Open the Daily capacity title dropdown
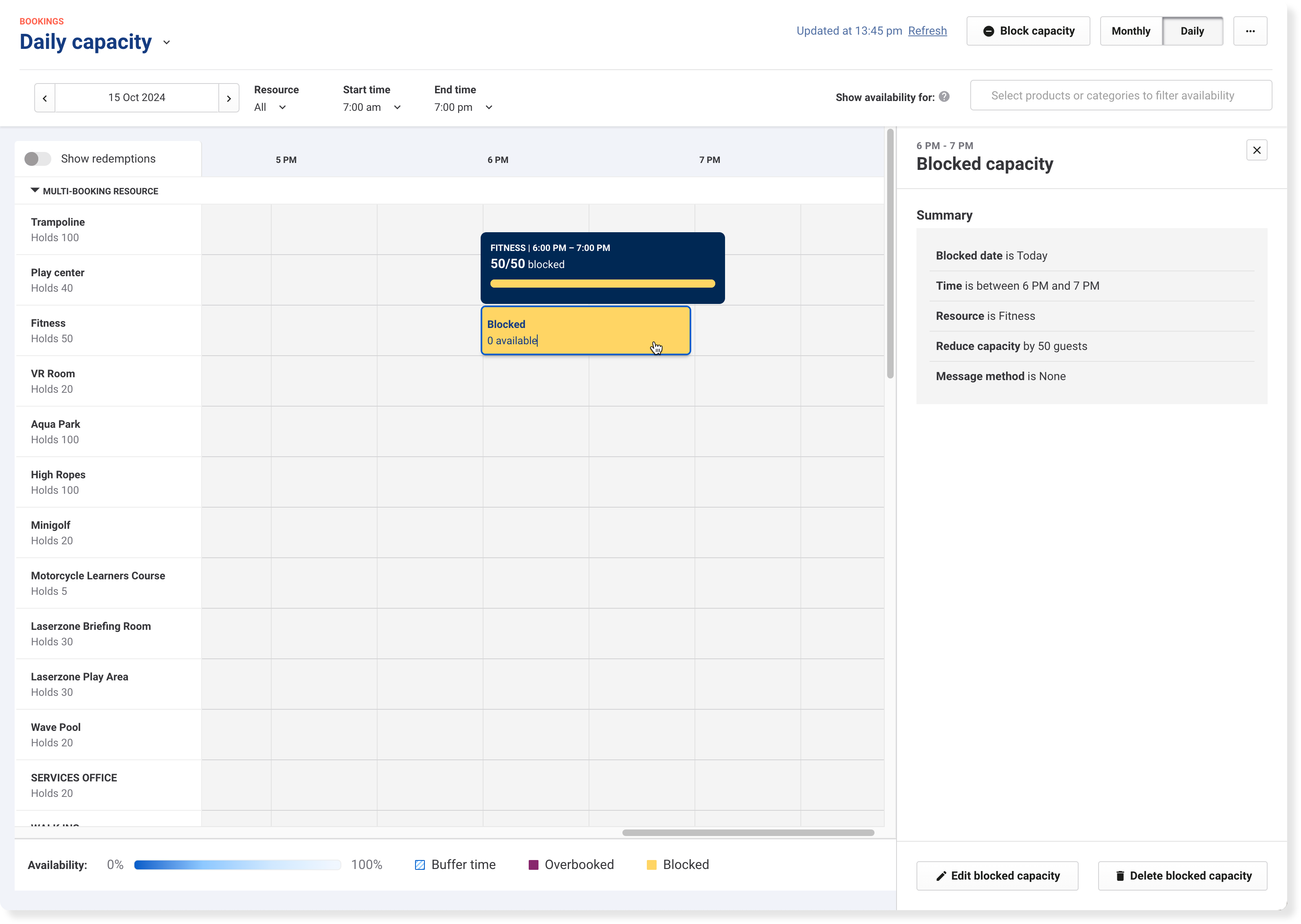The width and height of the screenshot is (1301, 924). [x=167, y=43]
